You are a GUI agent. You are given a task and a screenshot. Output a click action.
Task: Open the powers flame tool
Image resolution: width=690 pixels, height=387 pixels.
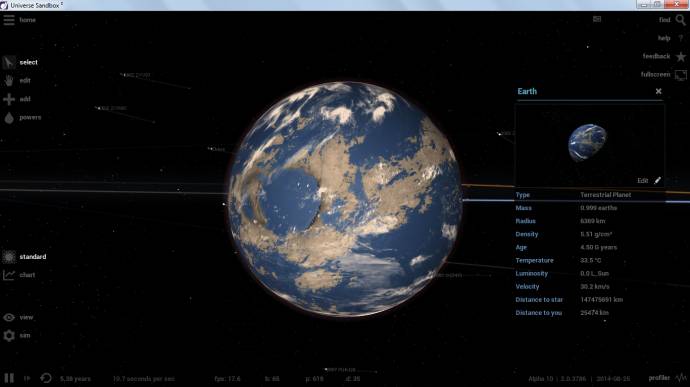[9, 118]
